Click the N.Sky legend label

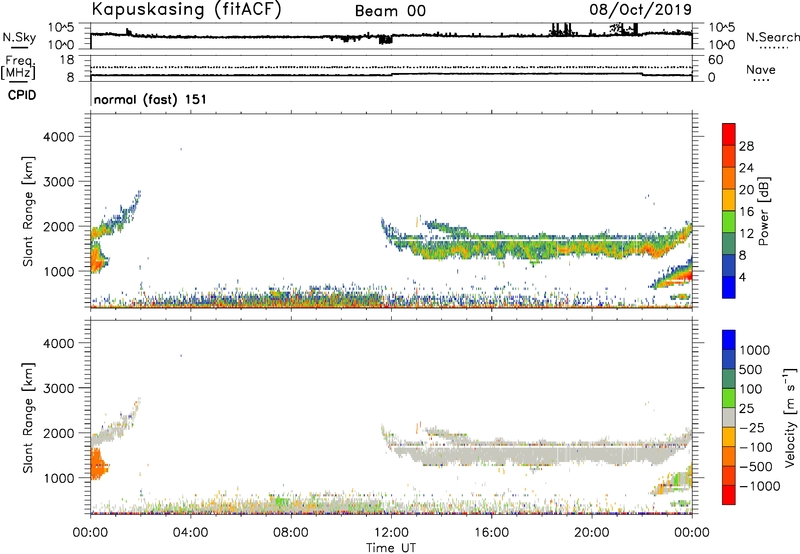(x=19, y=38)
